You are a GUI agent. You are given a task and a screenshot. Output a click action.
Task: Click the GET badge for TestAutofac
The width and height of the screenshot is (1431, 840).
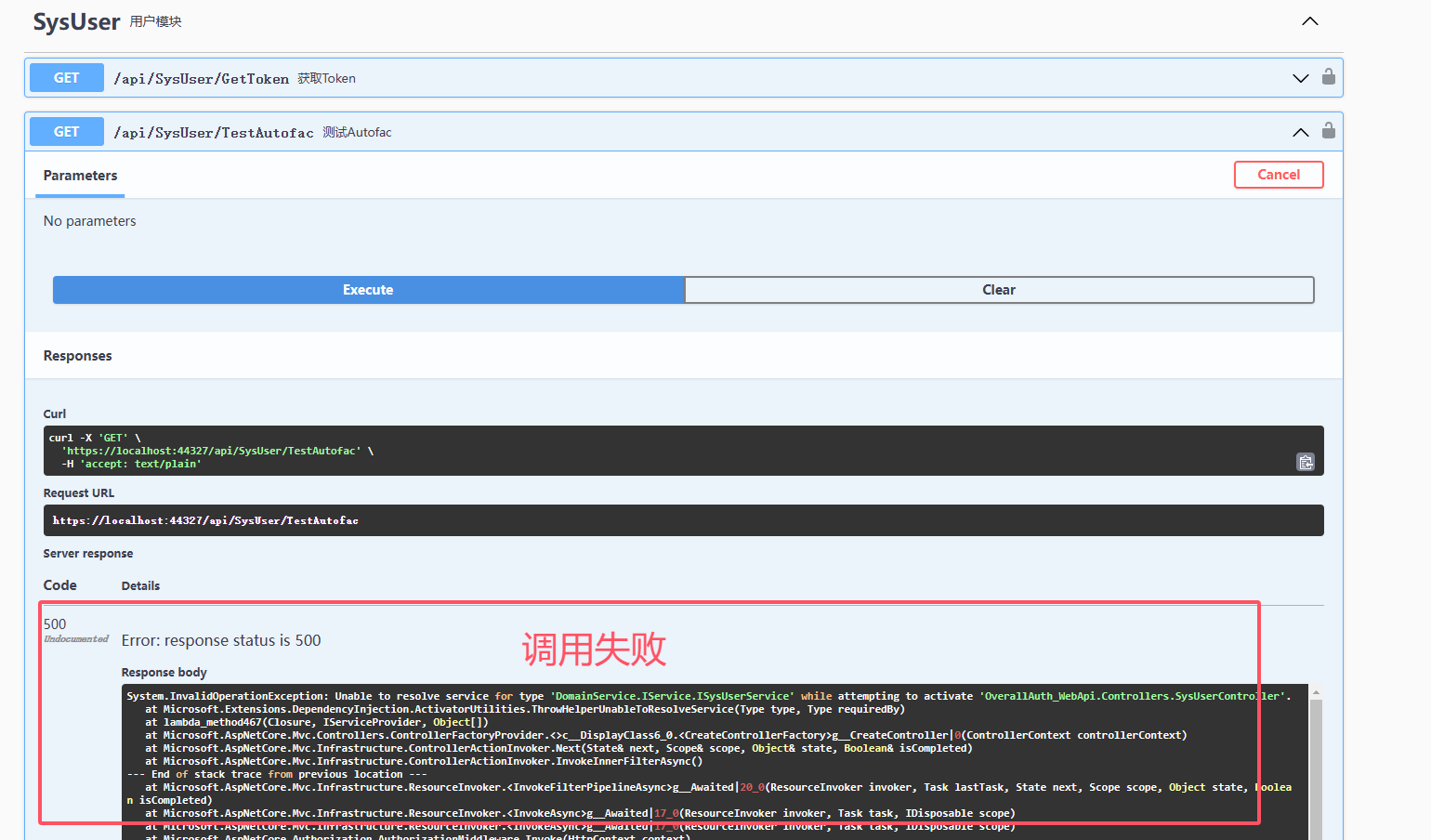(66, 132)
